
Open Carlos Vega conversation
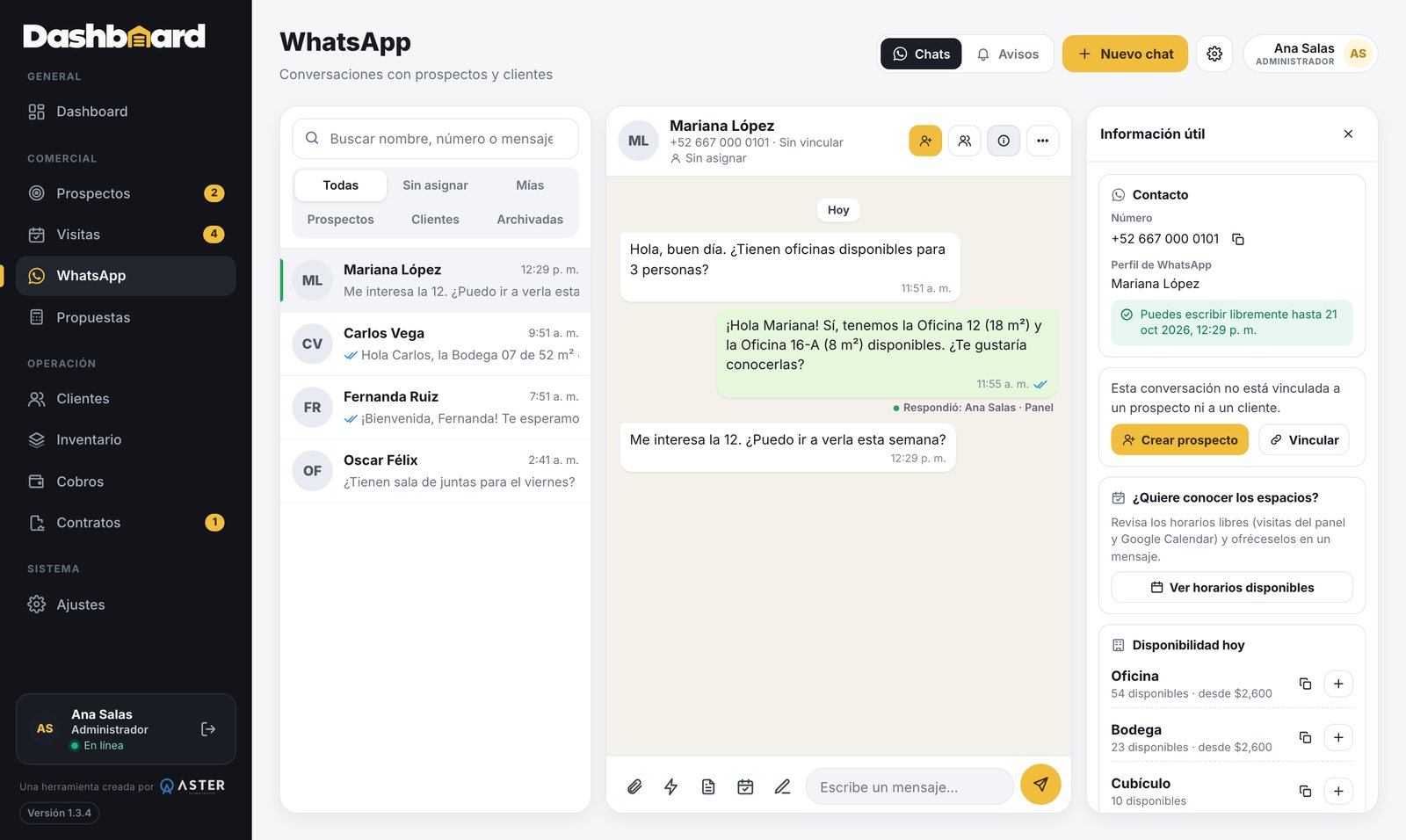point(435,344)
